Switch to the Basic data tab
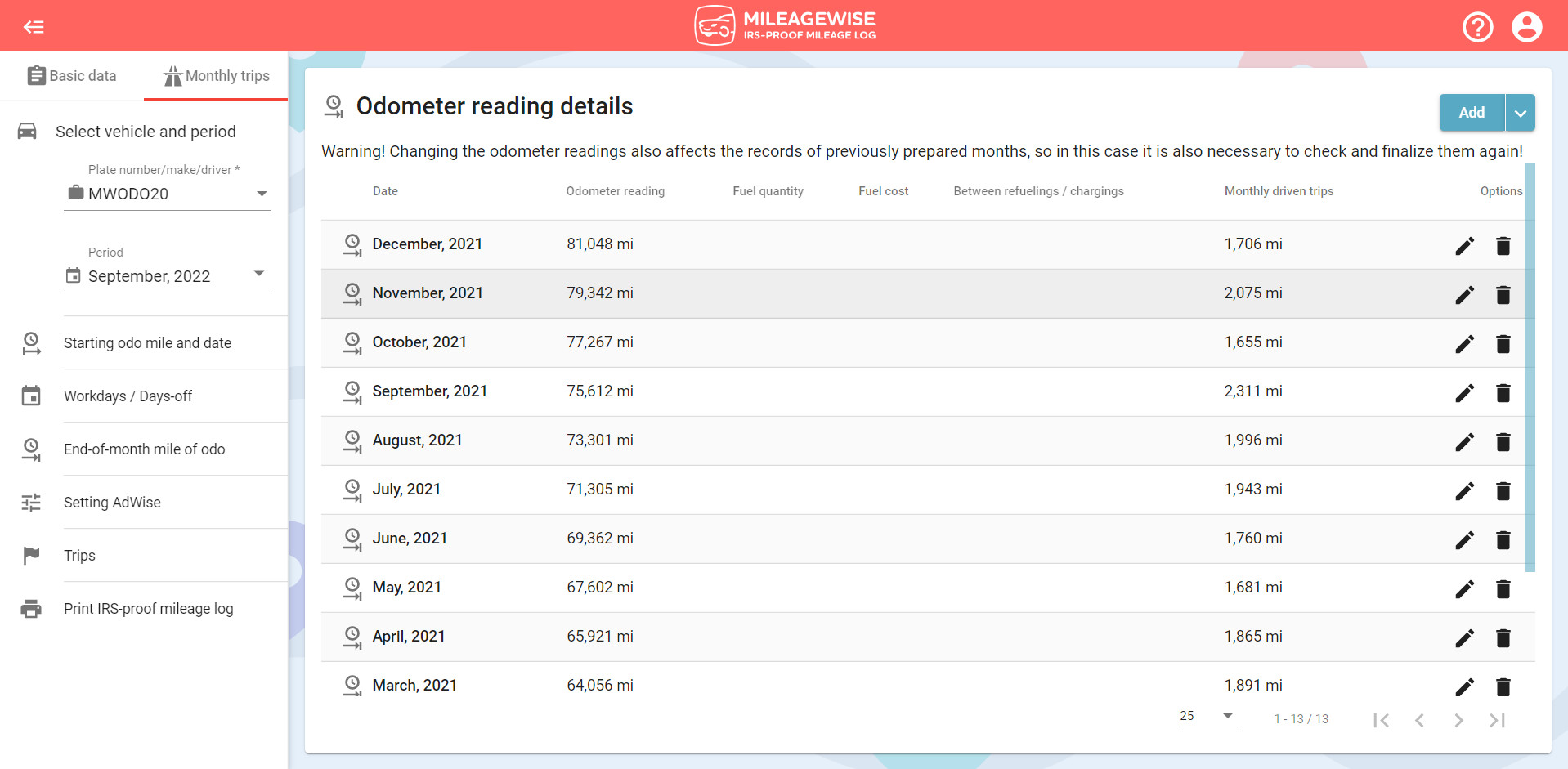Screen dimensions: 1568x769 pyautogui.click(x=72, y=76)
